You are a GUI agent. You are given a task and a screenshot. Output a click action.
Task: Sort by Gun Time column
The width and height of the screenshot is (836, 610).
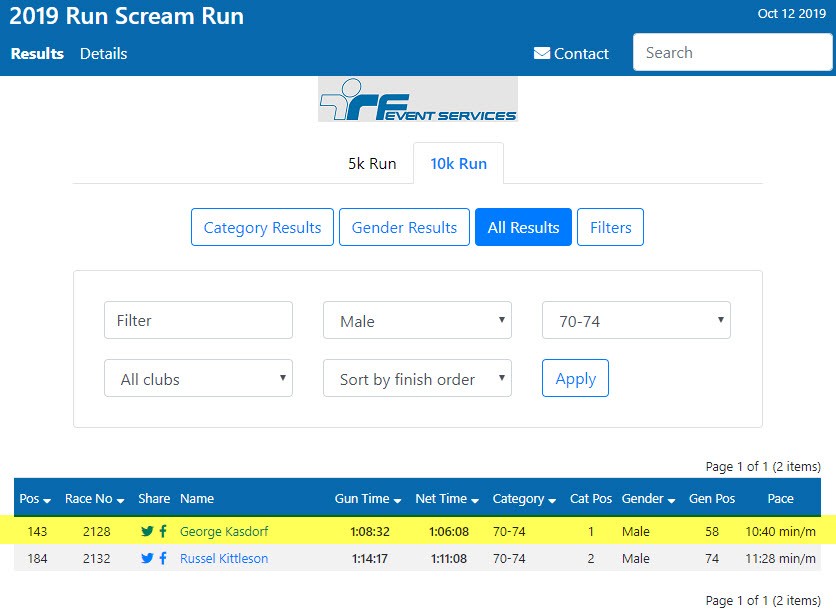click(x=367, y=499)
